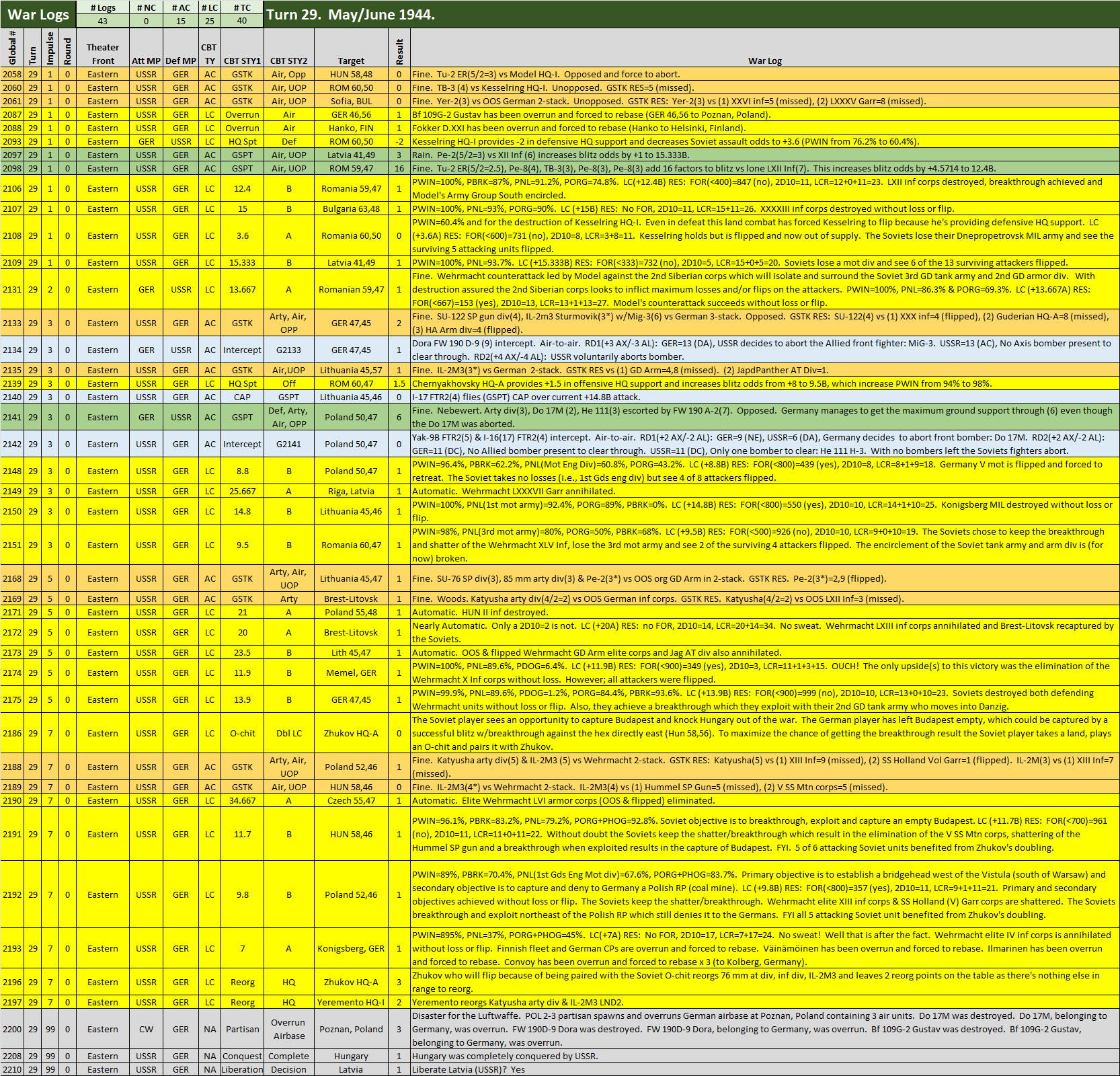Click the "Konigsberg, GER" target cell
Image resolution: width=1120 pixels, height=1076 pixels.
351,948
